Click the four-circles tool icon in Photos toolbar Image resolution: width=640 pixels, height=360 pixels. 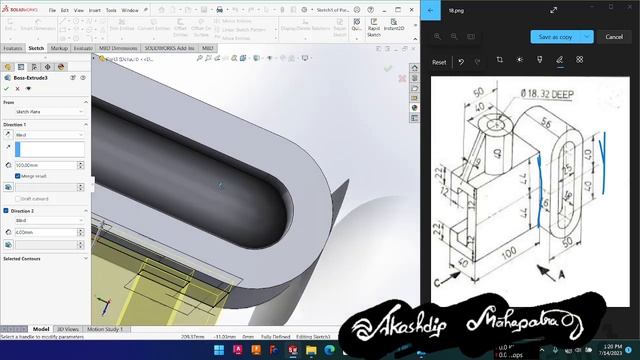[580, 60]
